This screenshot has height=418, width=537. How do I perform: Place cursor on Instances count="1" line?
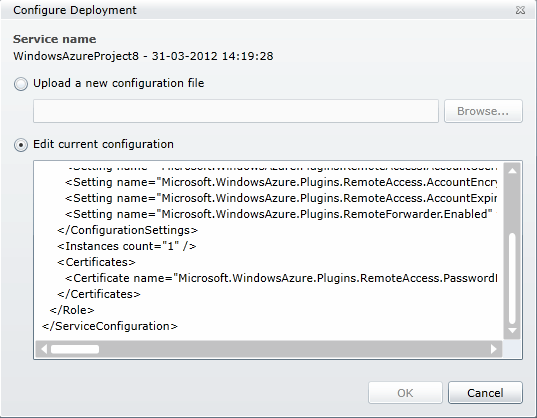pyautogui.click(x=127, y=246)
